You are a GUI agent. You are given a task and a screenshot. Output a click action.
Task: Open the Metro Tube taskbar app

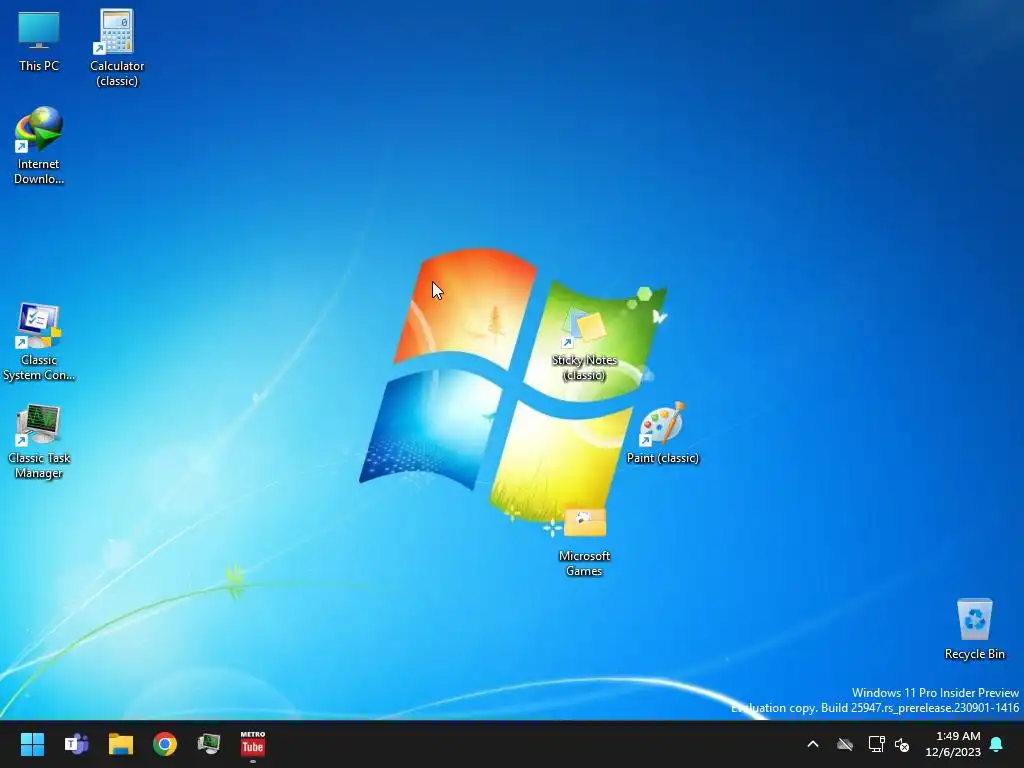pos(253,744)
